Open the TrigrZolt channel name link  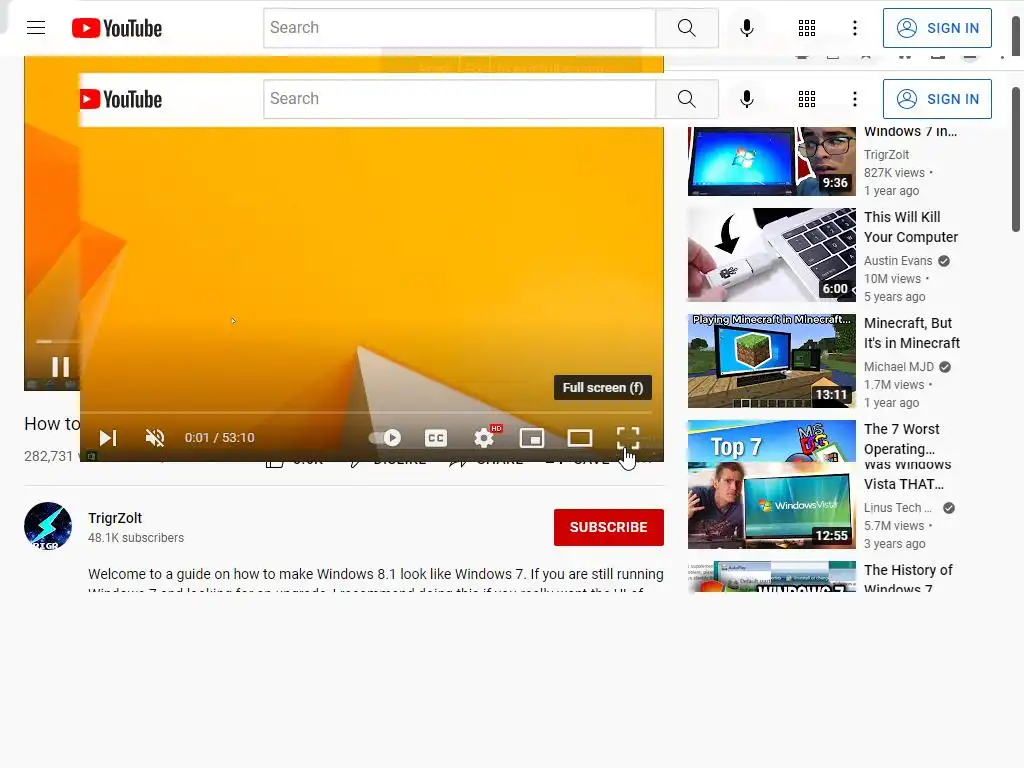115,518
